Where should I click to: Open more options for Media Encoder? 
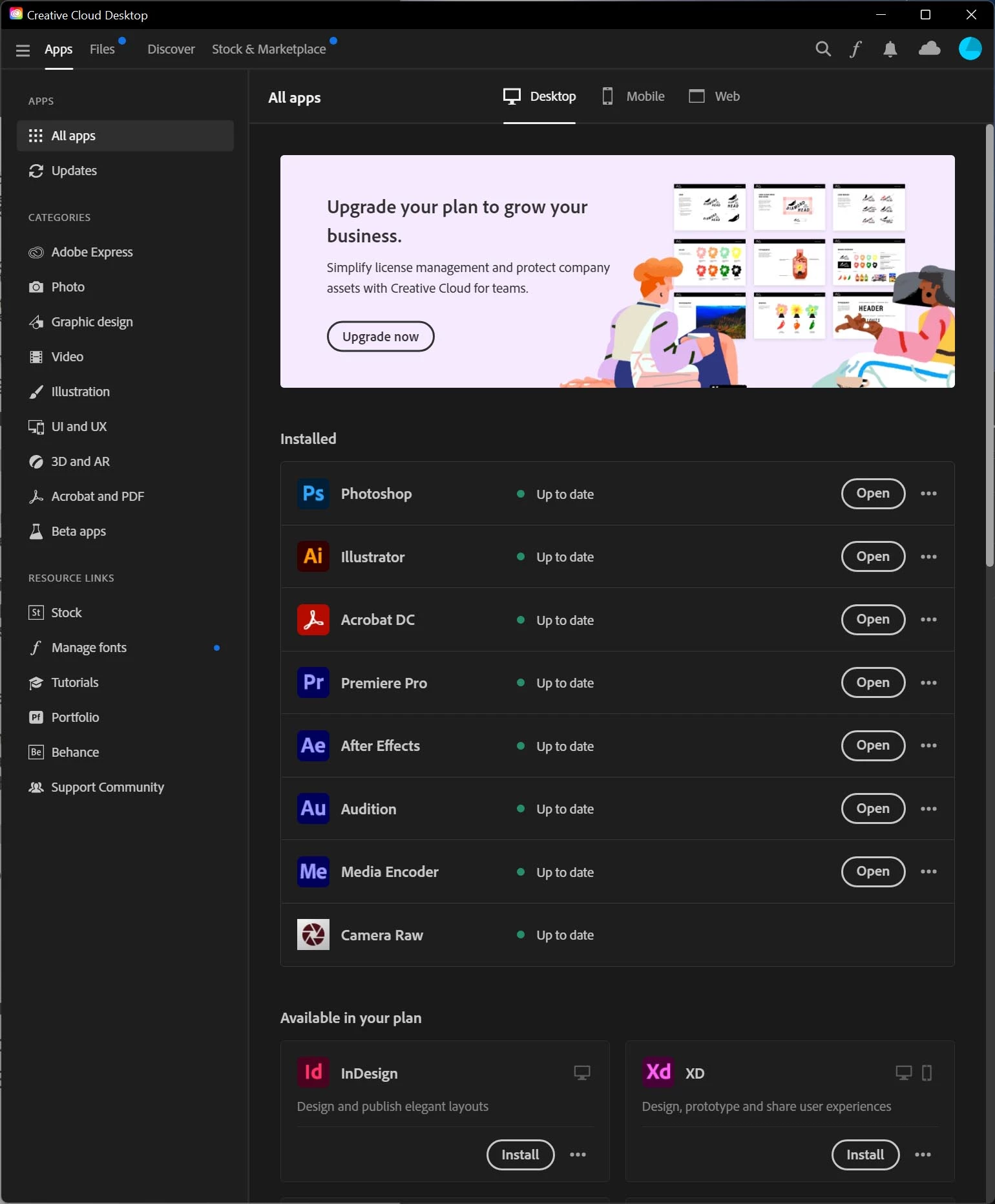pyautogui.click(x=928, y=872)
